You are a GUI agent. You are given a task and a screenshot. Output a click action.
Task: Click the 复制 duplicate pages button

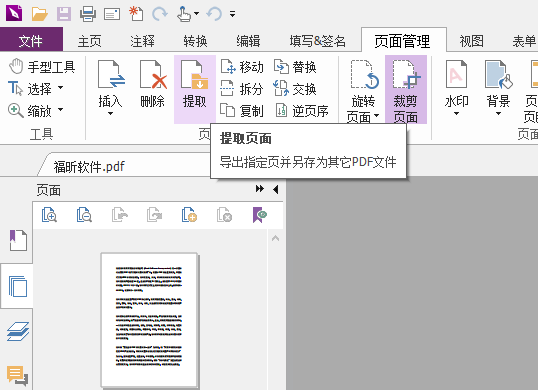pyautogui.click(x=242, y=111)
